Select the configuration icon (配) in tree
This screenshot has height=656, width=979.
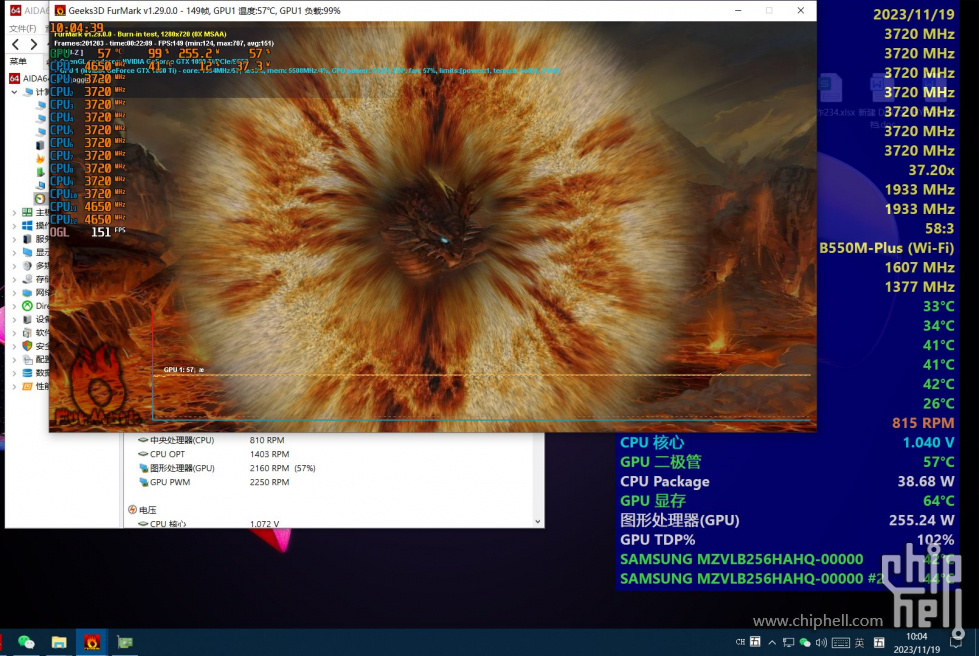click(x=27, y=360)
